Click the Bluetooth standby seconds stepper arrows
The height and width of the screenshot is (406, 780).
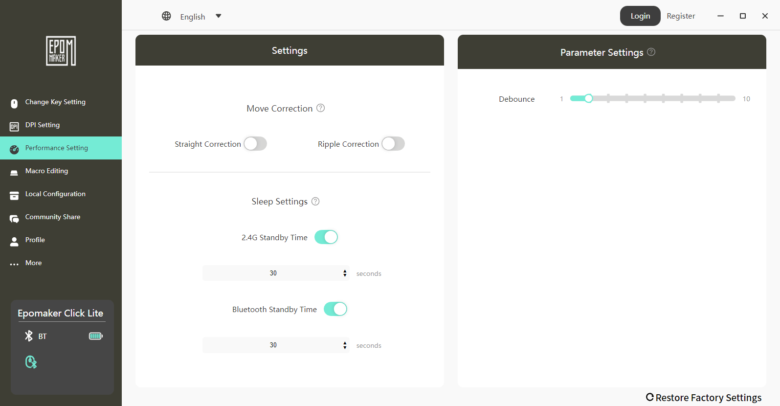[x=345, y=345]
